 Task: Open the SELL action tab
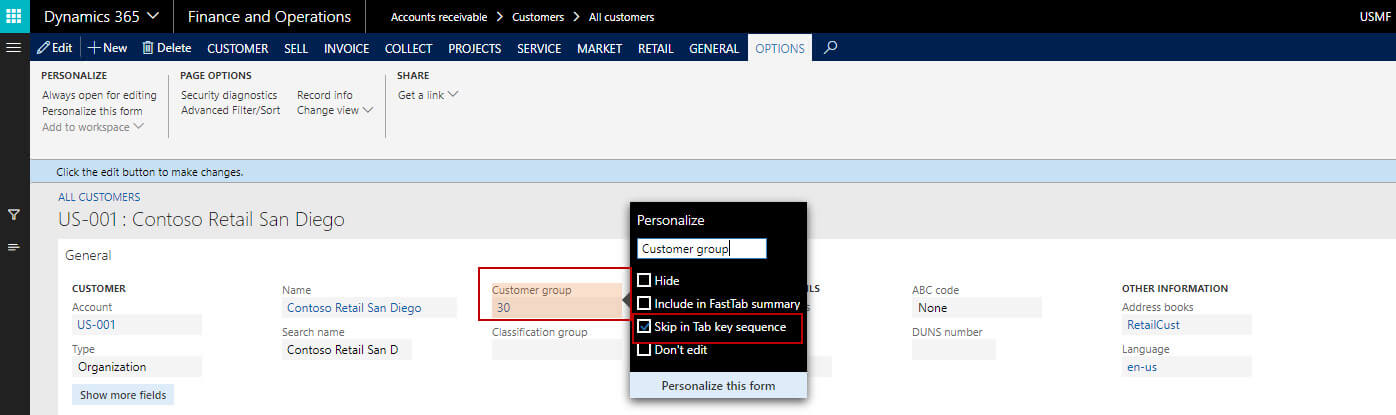point(296,48)
